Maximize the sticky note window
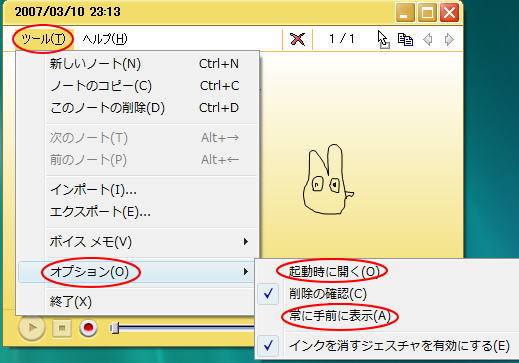Viewport: 519px width, 363px height. point(427,13)
